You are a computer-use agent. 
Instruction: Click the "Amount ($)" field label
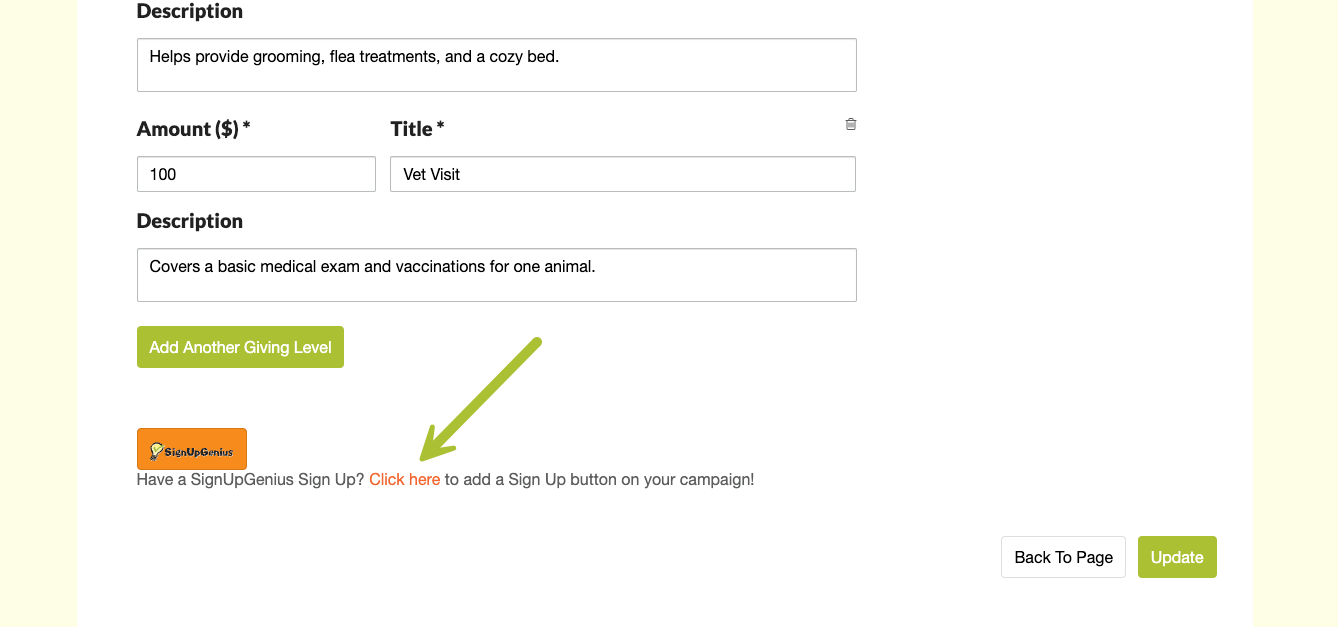187,129
